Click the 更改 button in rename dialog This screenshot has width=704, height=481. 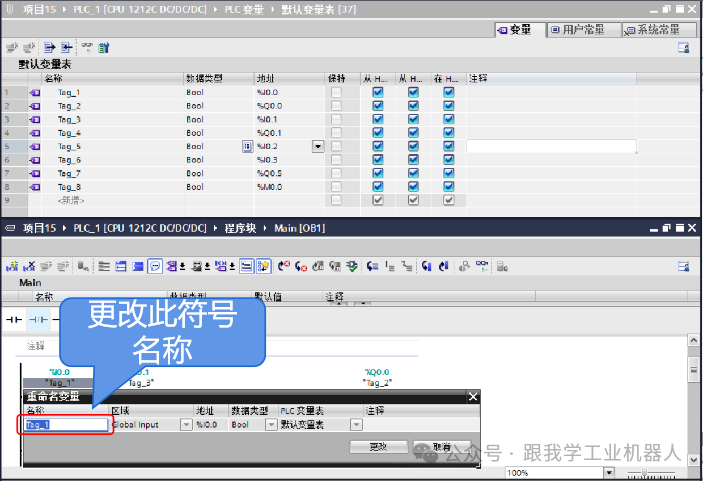(x=377, y=447)
